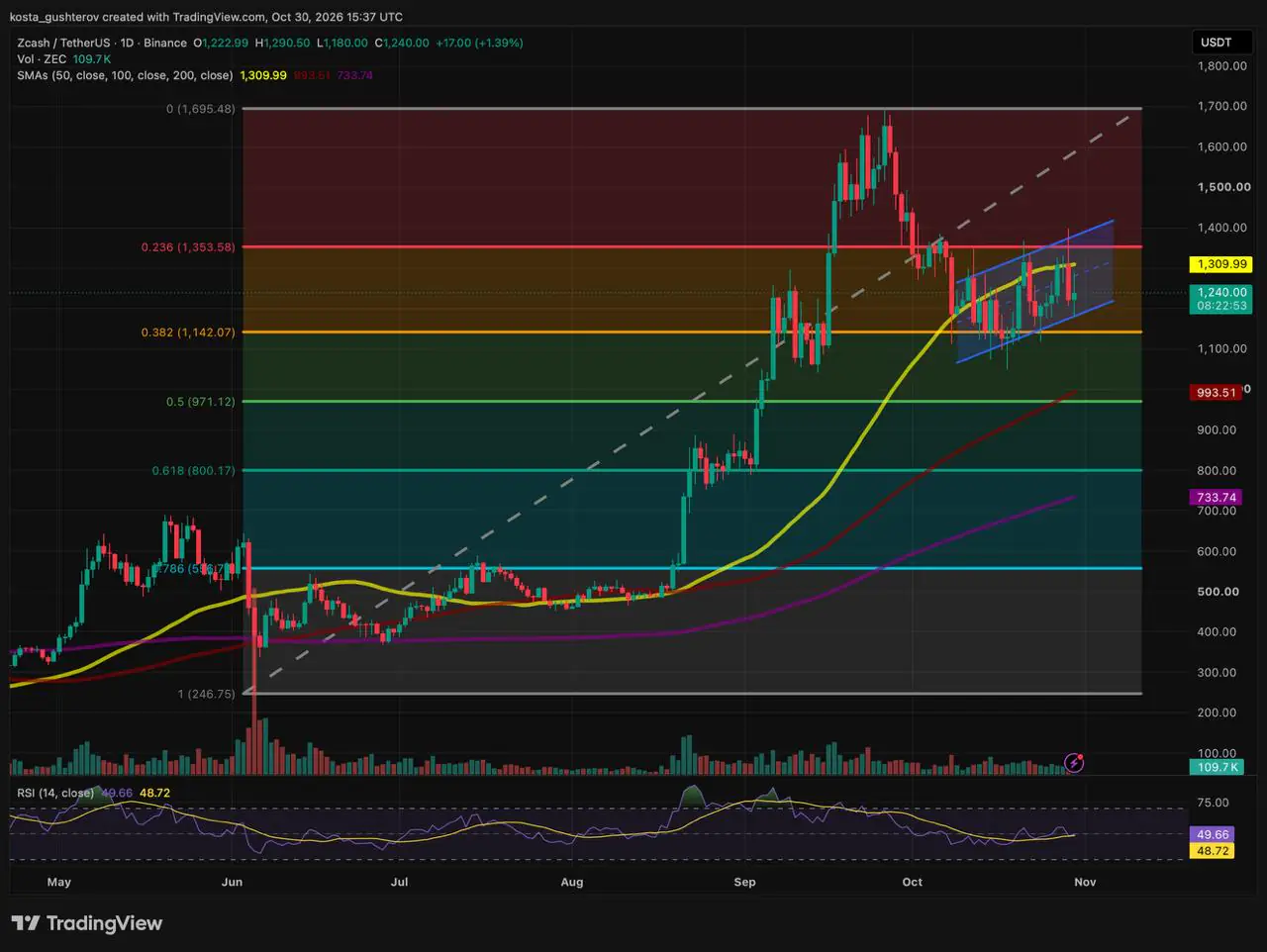
Task: Click the kosta_gushterov created with TradingView.com caption
Action: 206,17
